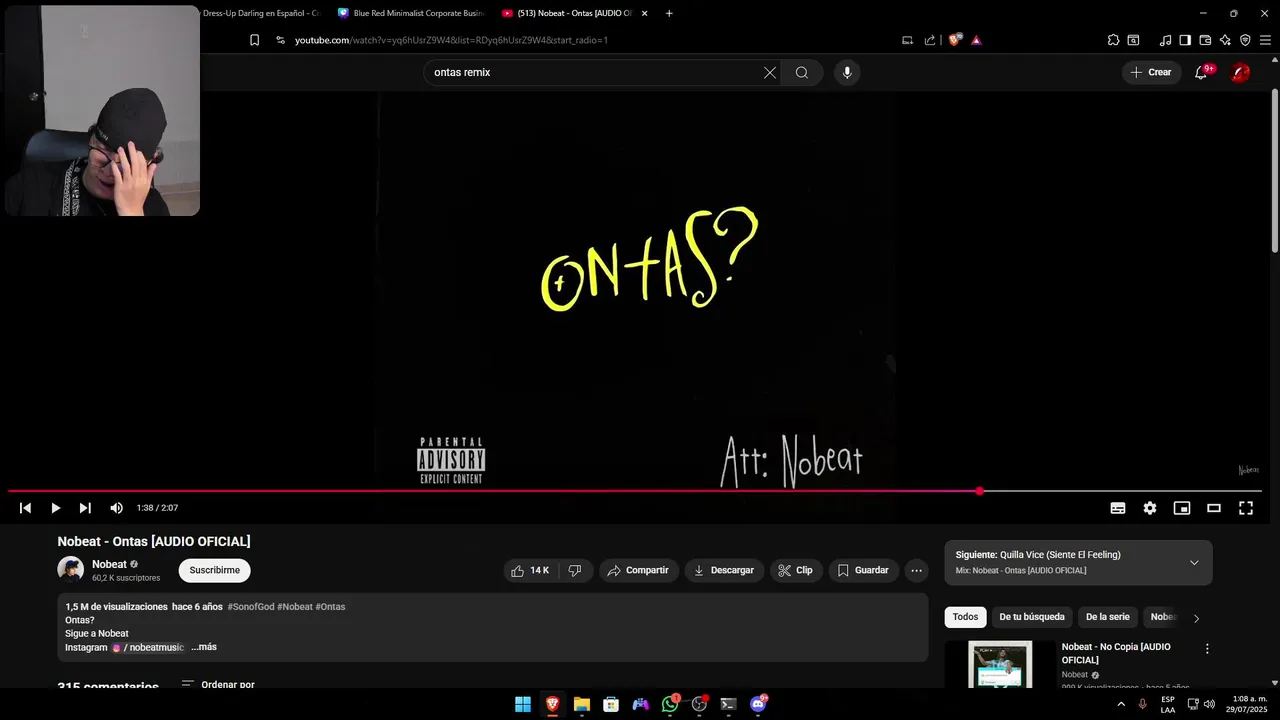
Task: Open Discord from the taskbar
Action: point(758,704)
